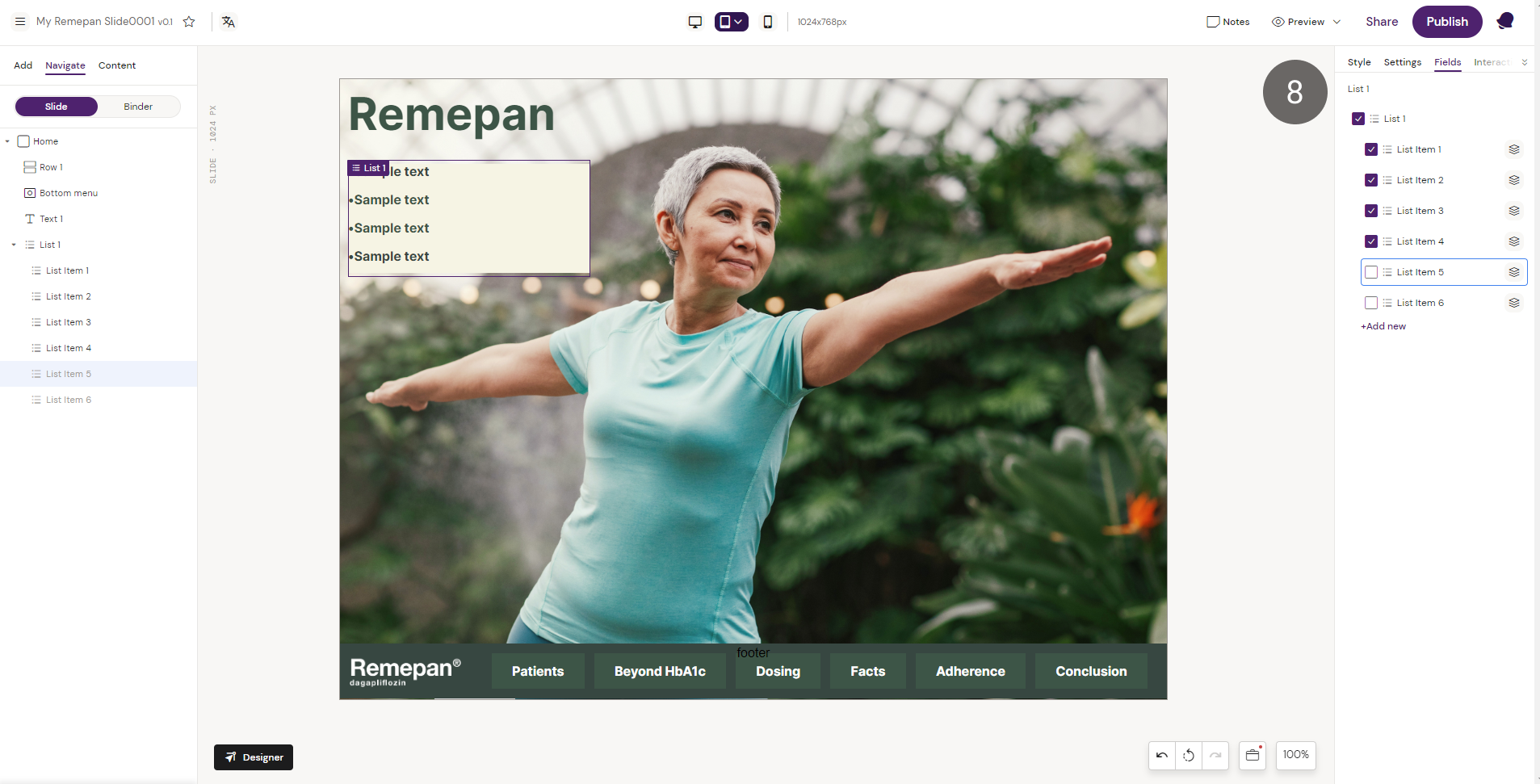
Task: Open the Content tab
Action: tap(117, 65)
